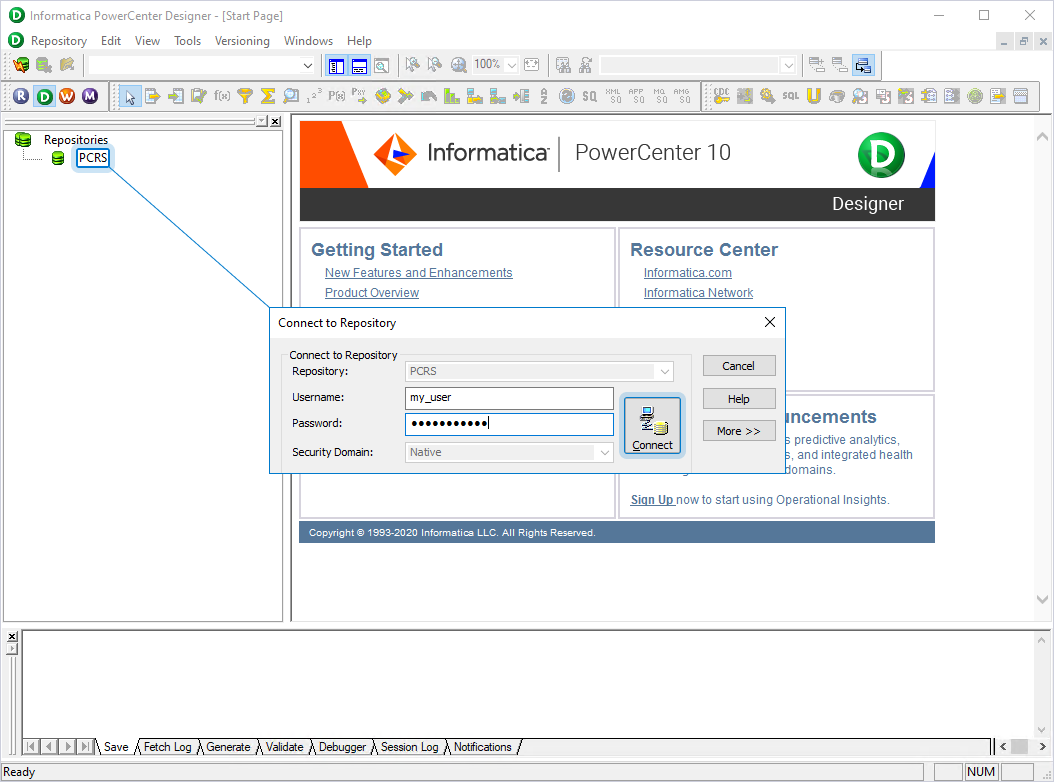Open the Repository dropdown showing PCRS

[665, 371]
